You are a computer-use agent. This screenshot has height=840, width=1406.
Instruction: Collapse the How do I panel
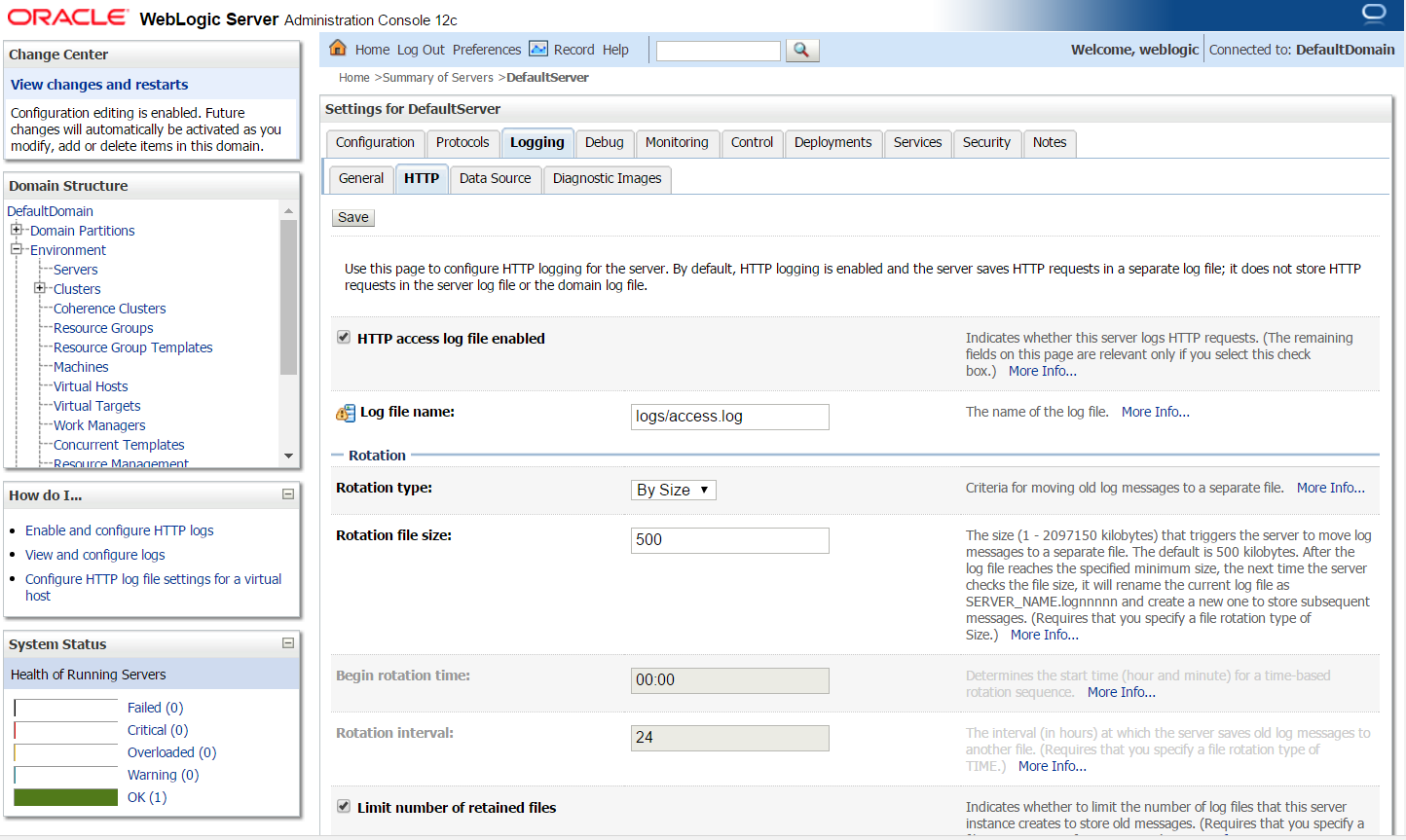287,494
